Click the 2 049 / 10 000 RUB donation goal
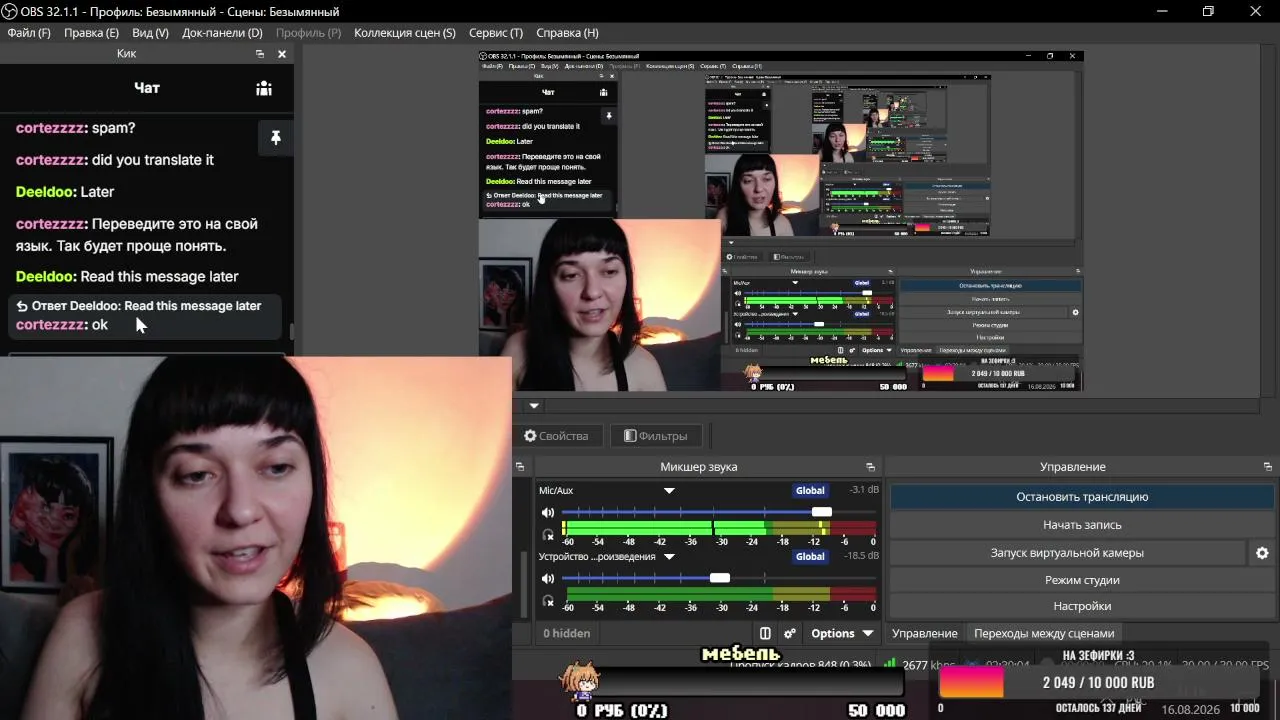Screen dimensions: 1280x720 pos(1099,683)
